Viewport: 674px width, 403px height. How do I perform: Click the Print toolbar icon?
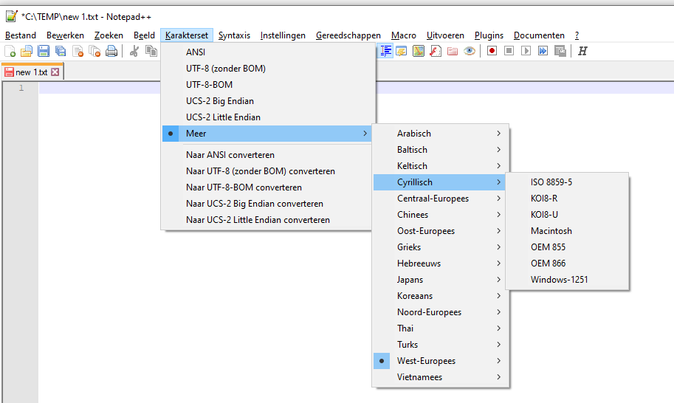tap(111, 52)
